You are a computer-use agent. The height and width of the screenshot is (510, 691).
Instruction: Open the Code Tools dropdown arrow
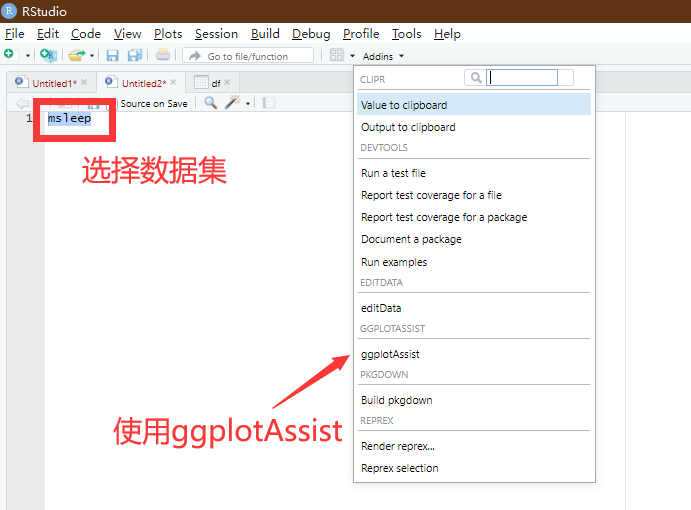(248, 104)
